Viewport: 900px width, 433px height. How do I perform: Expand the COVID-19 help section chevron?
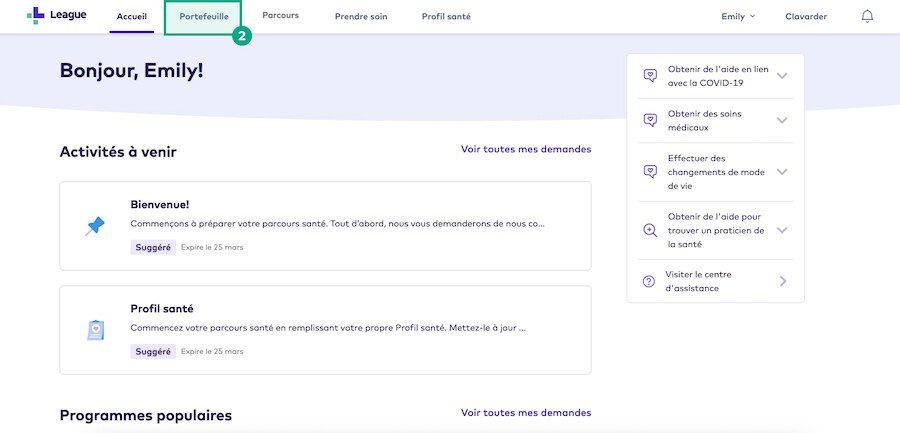pyautogui.click(x=782, y=76)
